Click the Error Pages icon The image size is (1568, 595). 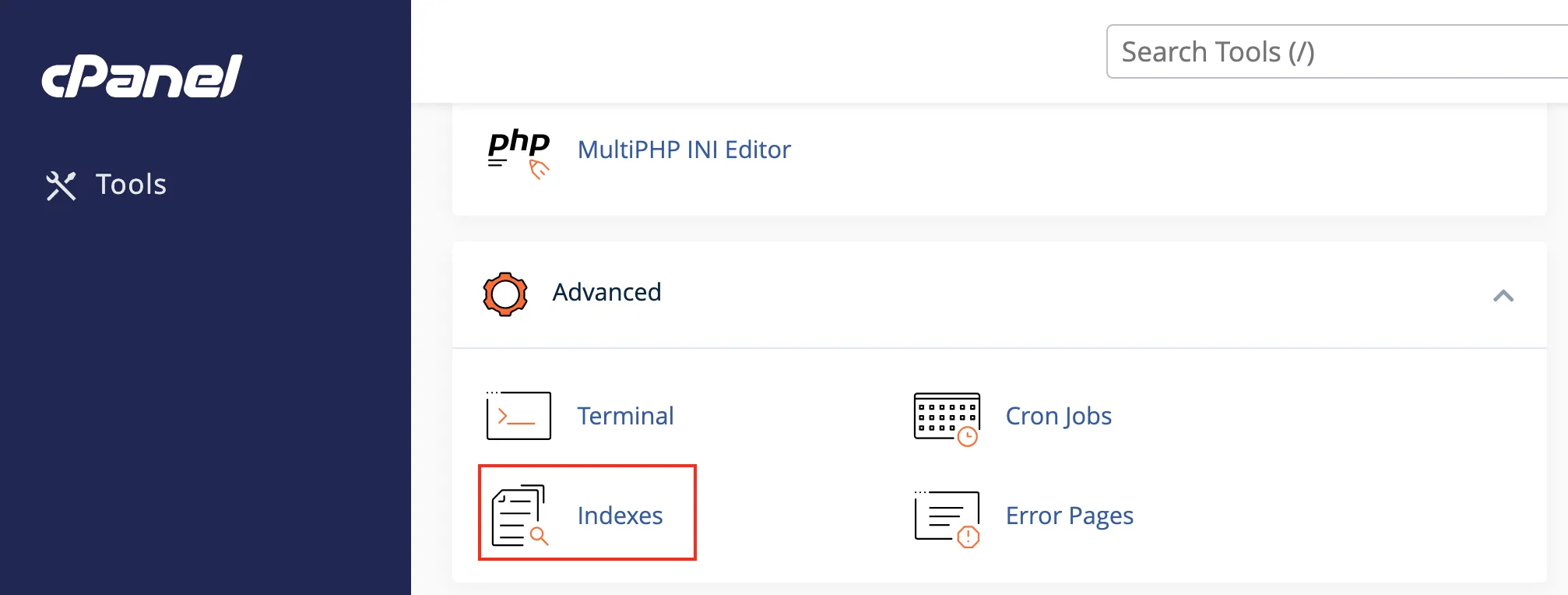click(945, 516)
